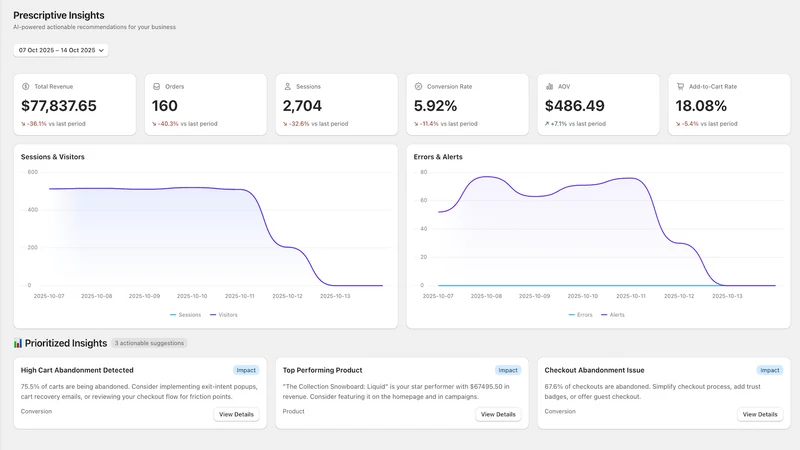Toggle Alerts series in chart legend
The width and height of the screenshot is (800, 450).
612,315
